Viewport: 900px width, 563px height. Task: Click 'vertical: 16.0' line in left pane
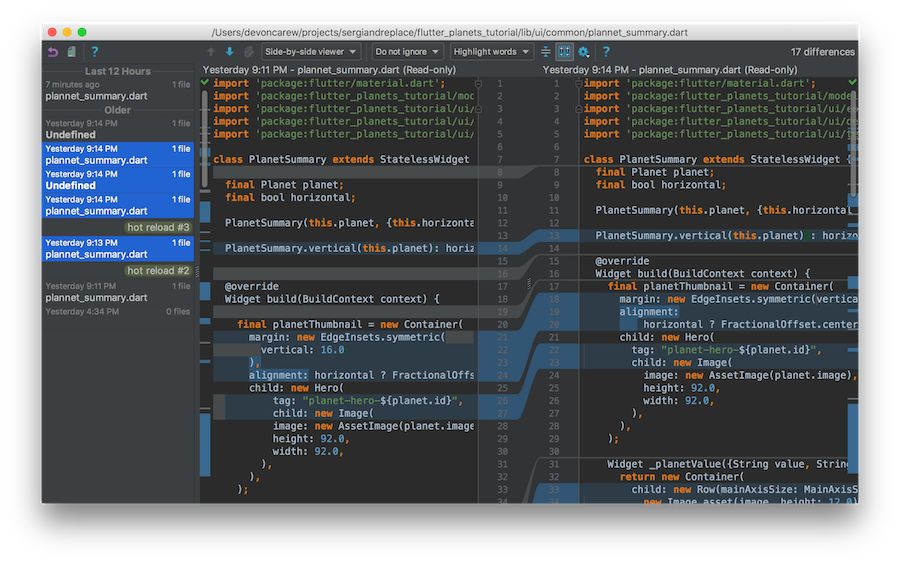[302, 350]
